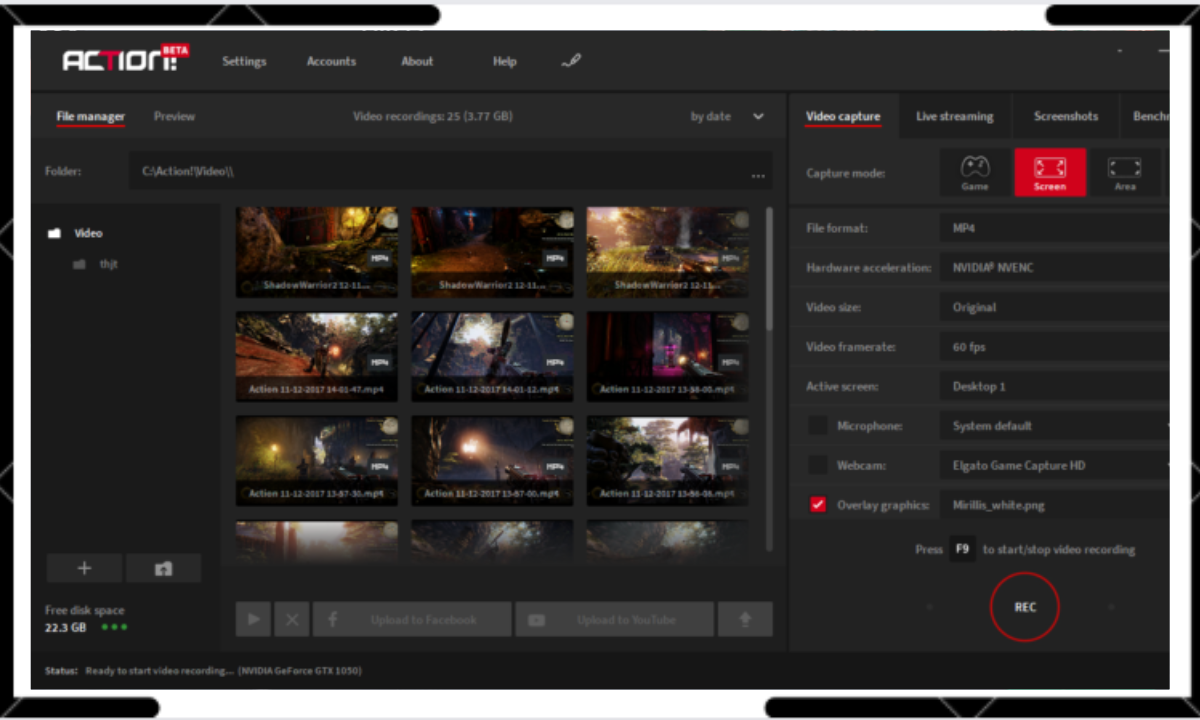Open the Active screen Desktop 1 dropdown

[x=1054, y=386]
